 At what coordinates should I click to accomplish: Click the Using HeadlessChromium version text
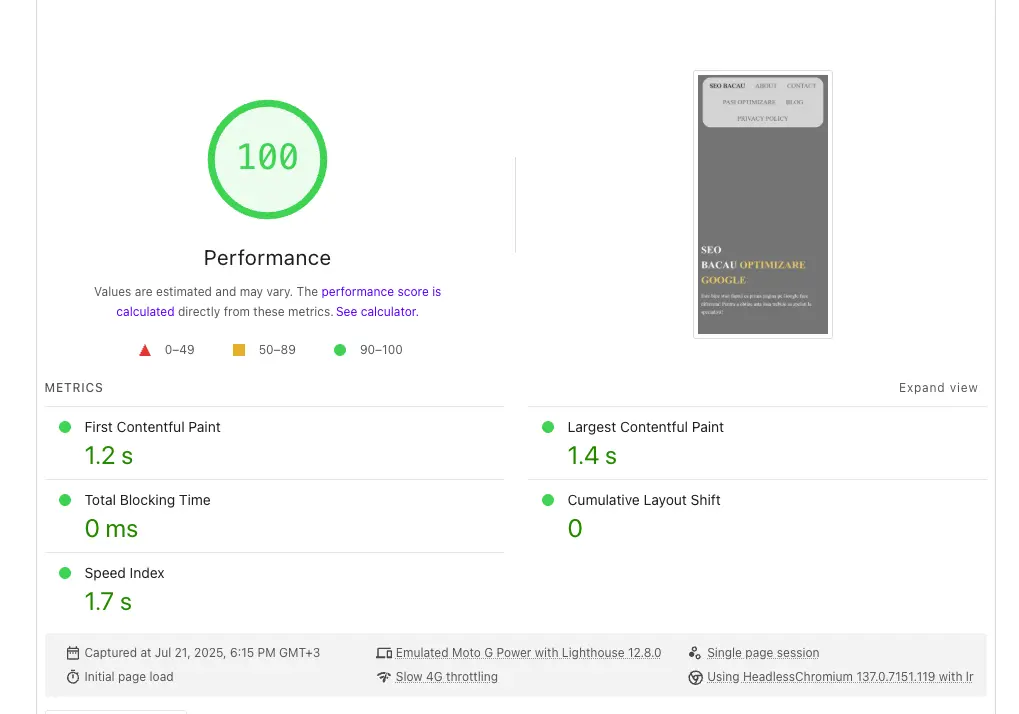point(840,677)
